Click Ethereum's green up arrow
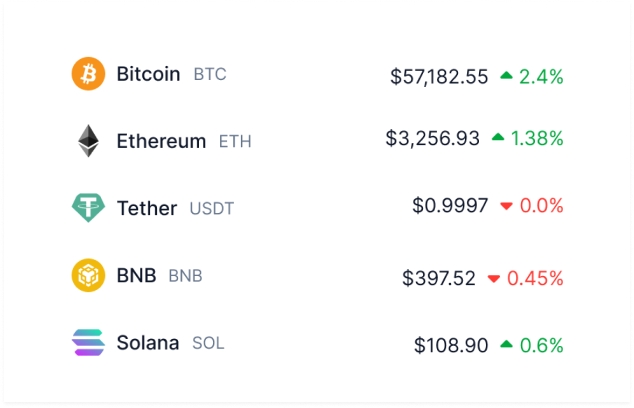The image size is (634, 408). click(x=498, y=138)
